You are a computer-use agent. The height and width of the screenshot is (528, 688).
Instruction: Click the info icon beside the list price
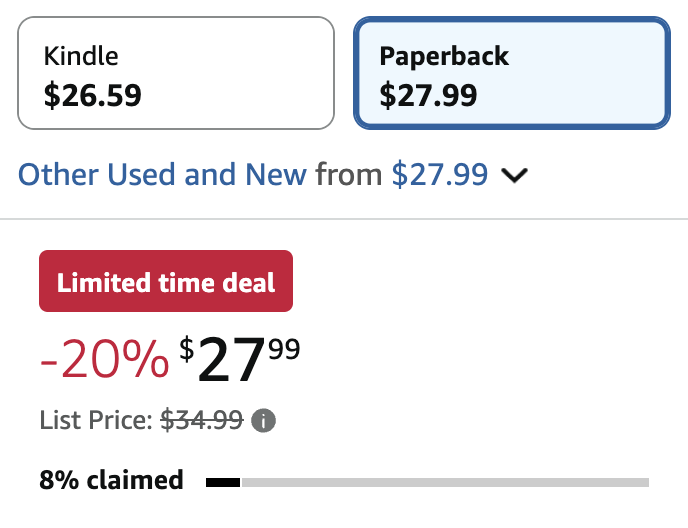(x=263, y=421)
